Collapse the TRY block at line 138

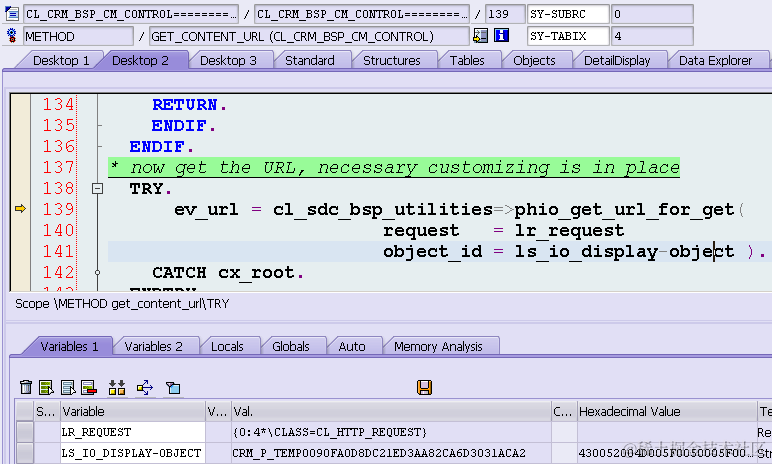click(x=97, y=188)
